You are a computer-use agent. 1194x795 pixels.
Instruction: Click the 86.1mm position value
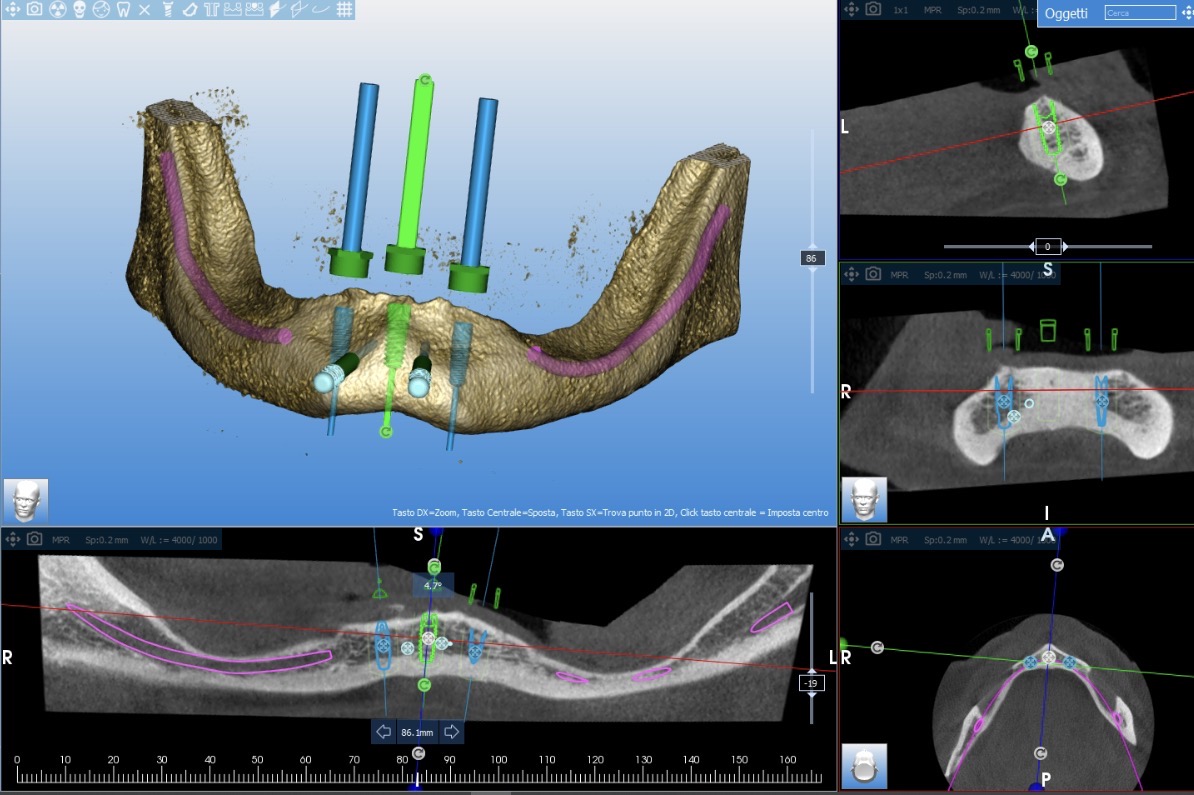417,733
